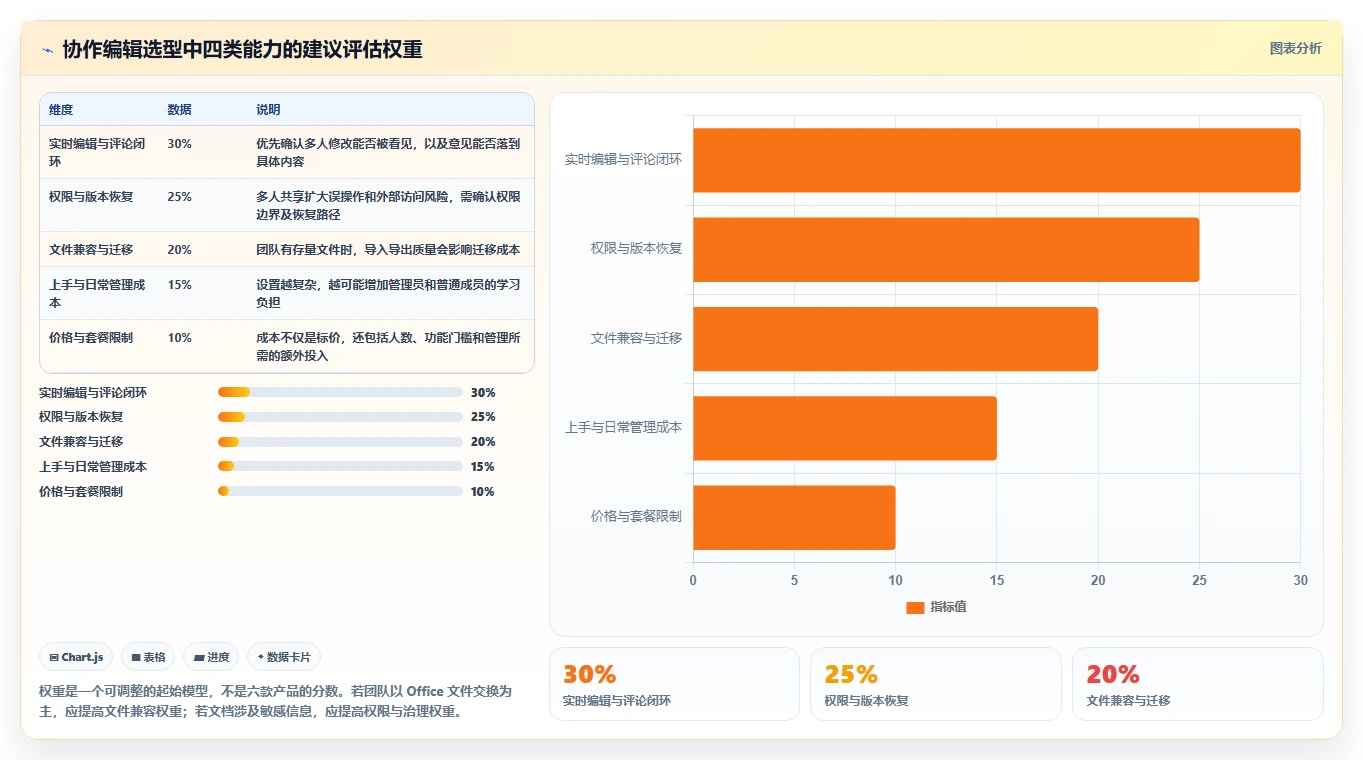Click the 权限与版本恢复 progress bar
This screenshot has width=1363, height=760.
coord(340,417)
